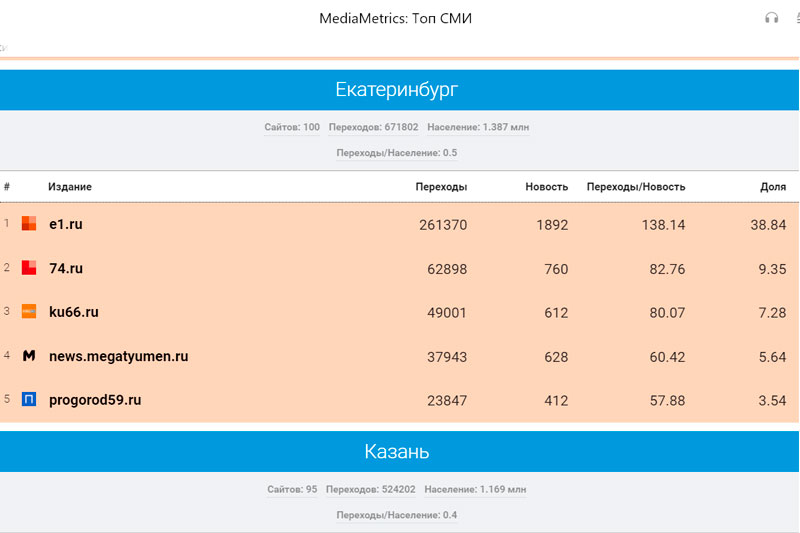Image resolution: width=800 pixels, height=533 pixels.
Task: Click the blue progorod59.ru favicon
Action: click(x=29, y=400)
